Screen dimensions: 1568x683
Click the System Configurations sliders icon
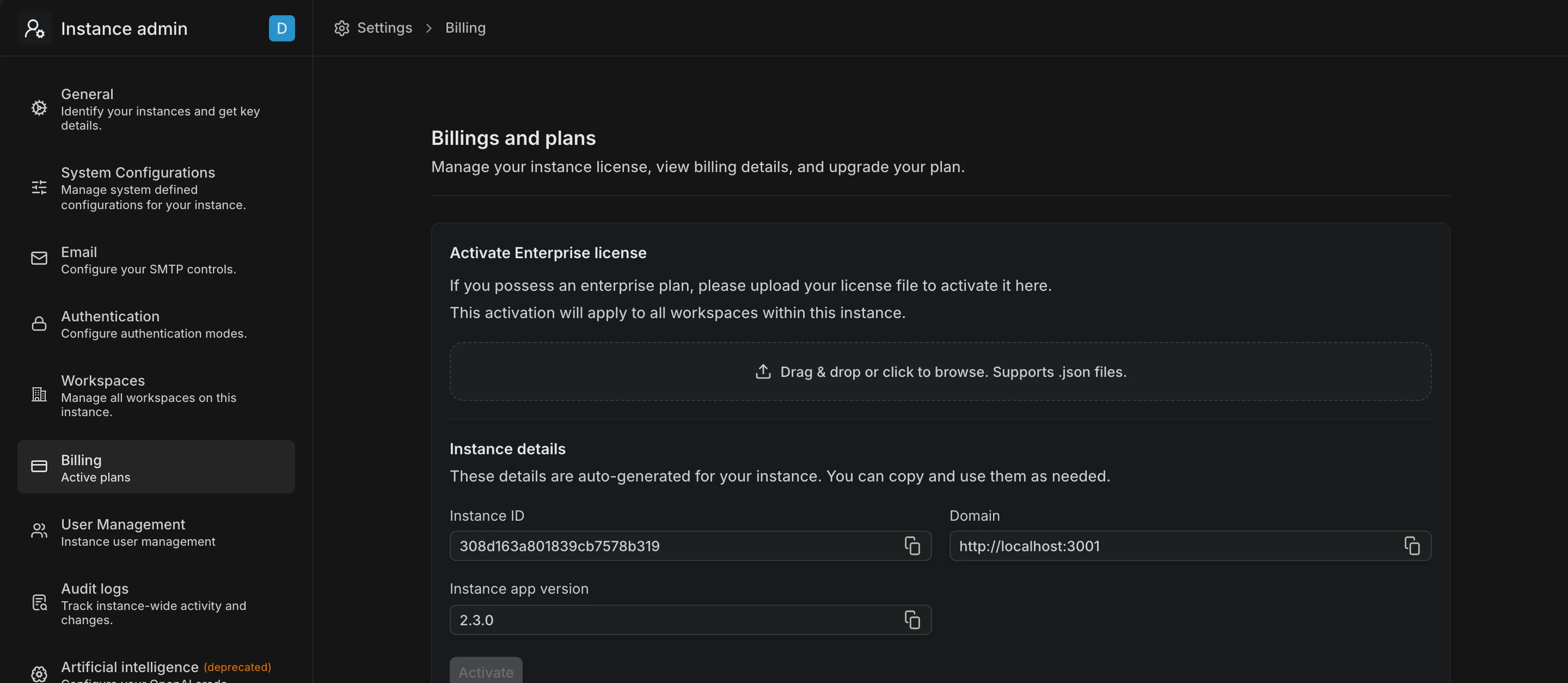click(39, 187)
